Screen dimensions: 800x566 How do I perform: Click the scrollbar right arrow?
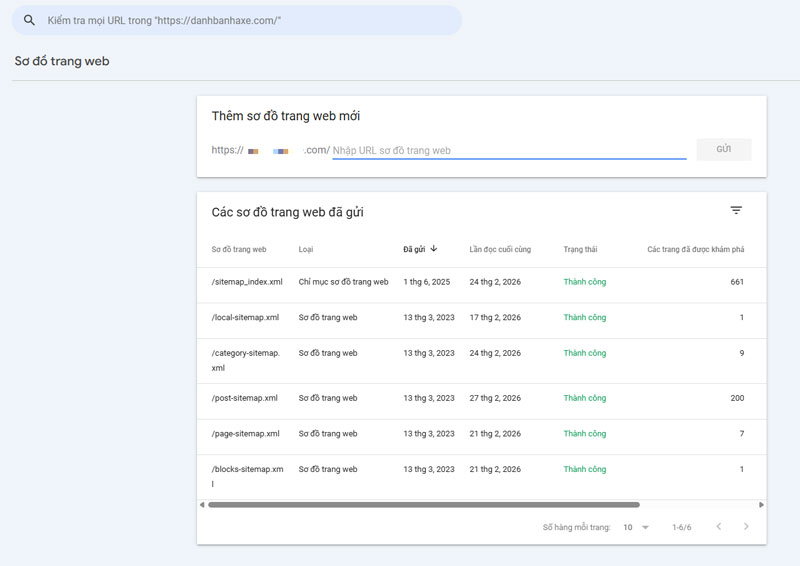pyautogui.click(x=761, y=505)
